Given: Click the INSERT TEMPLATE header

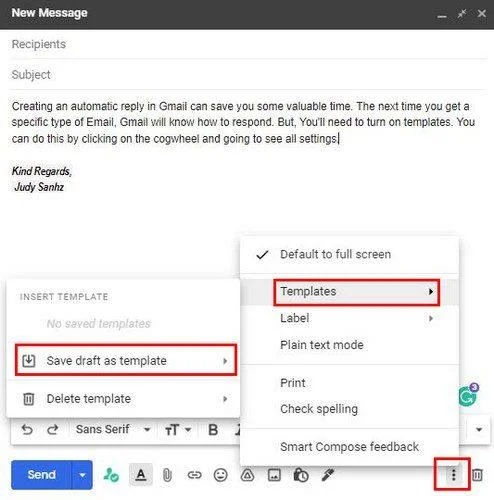Looking at the screenshot, I should point(64,297).
